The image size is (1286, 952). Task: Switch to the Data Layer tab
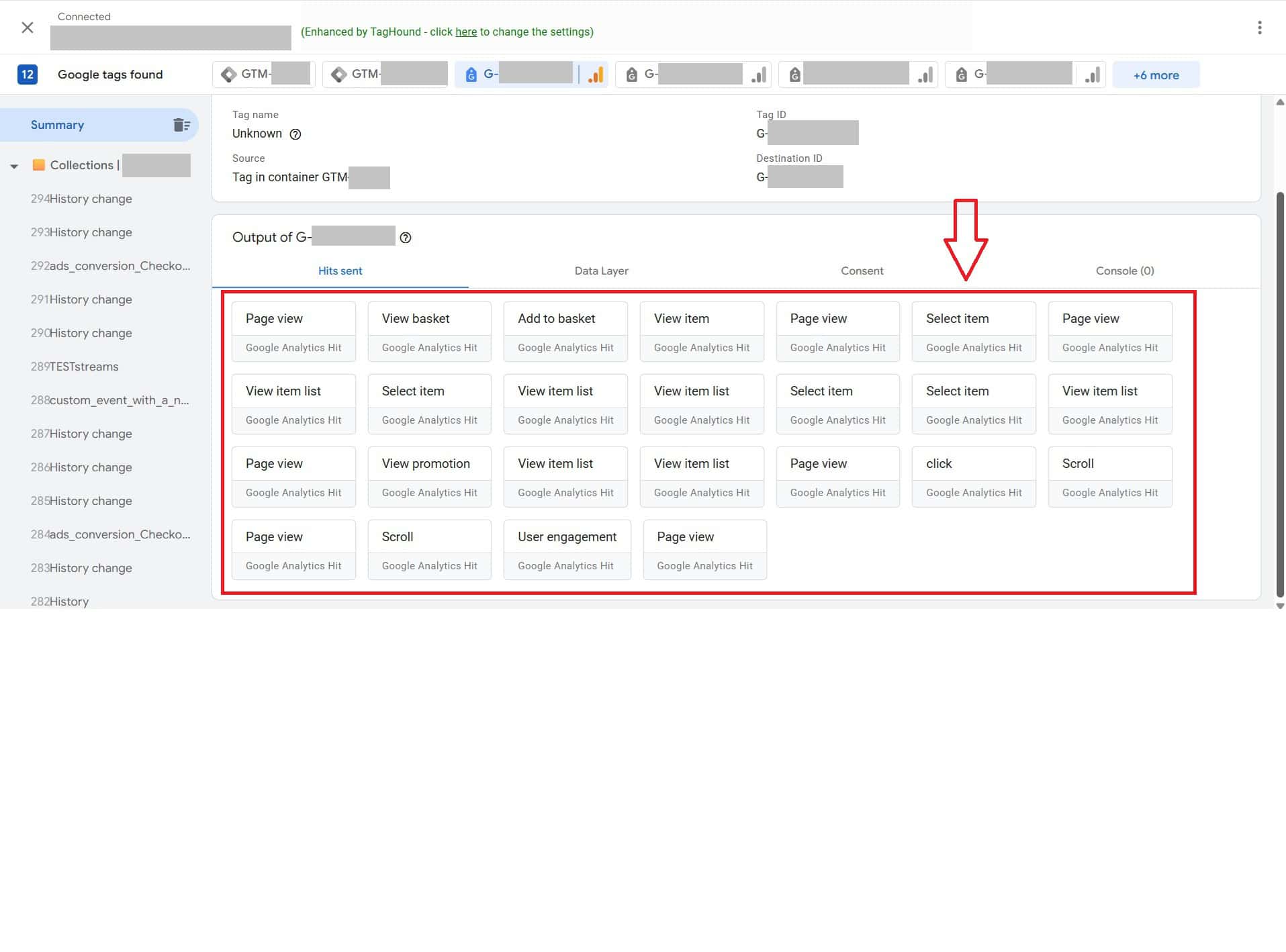(601, 271)
